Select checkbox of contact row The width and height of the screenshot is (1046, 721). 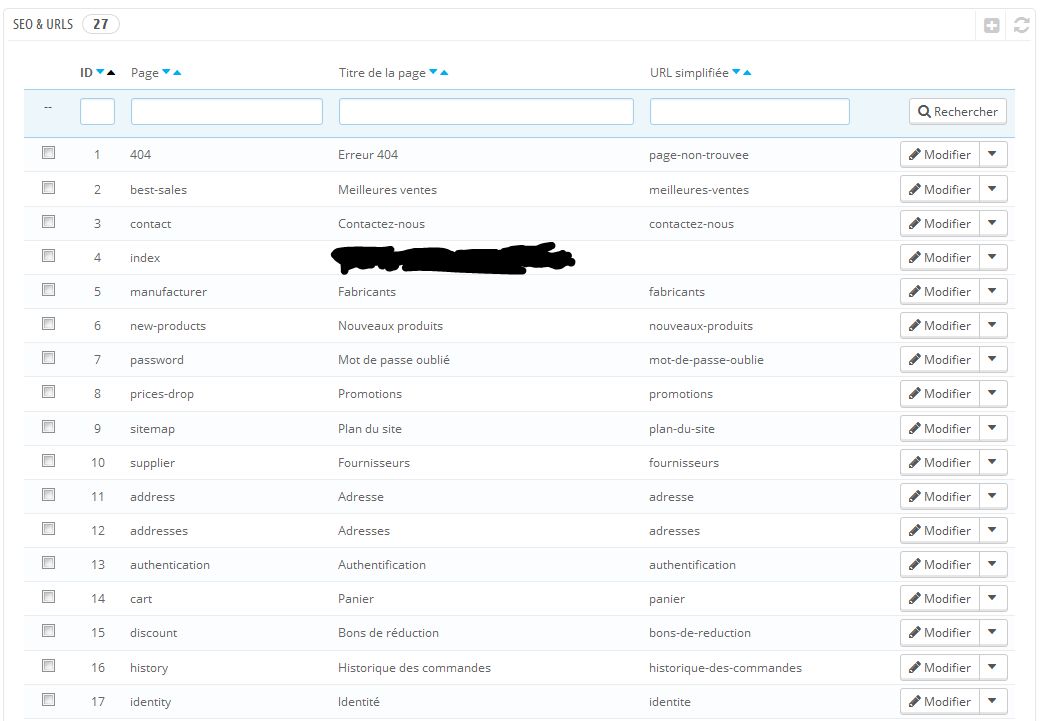pos(48,221)
